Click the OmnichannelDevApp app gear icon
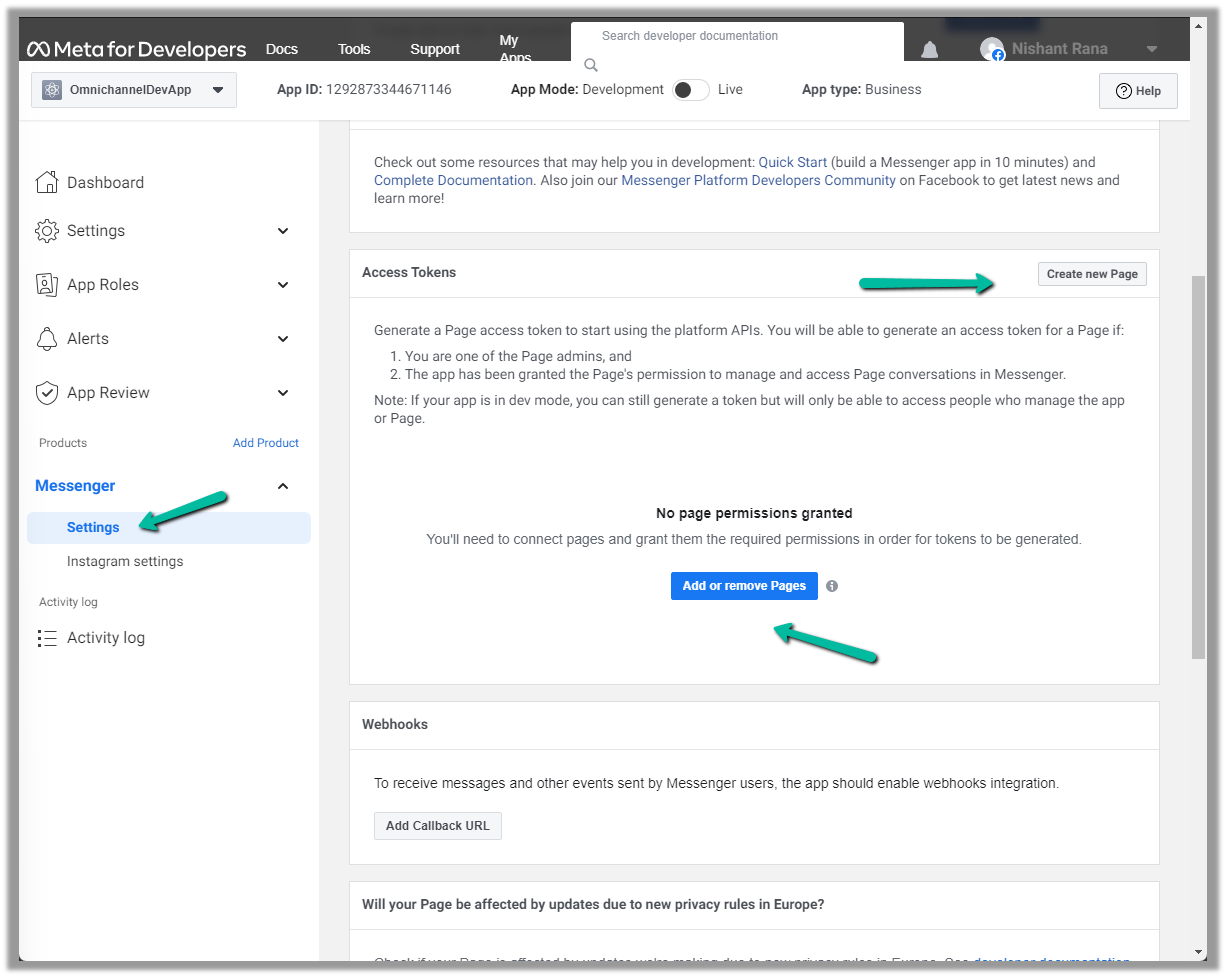Image resolution: width=1226 pixels, height=978 pixels. 53,90
